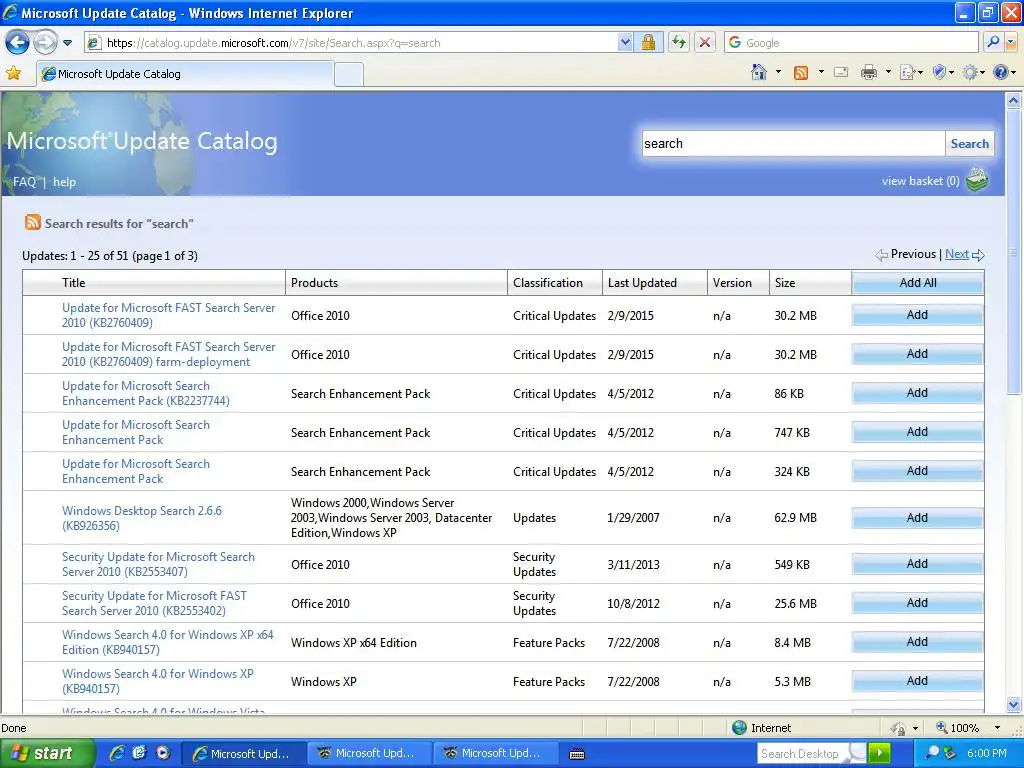Expand the Home button dropdown arrow
1024x768 pixels.
778,72
